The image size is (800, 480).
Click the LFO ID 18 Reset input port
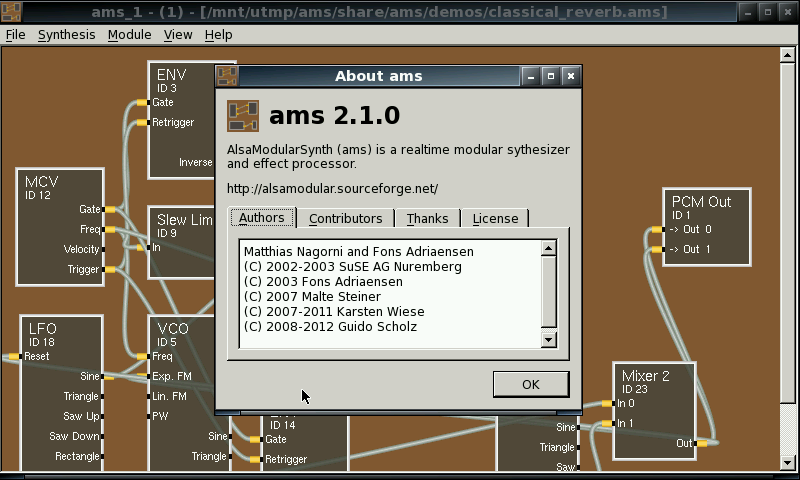coord(15,356)
